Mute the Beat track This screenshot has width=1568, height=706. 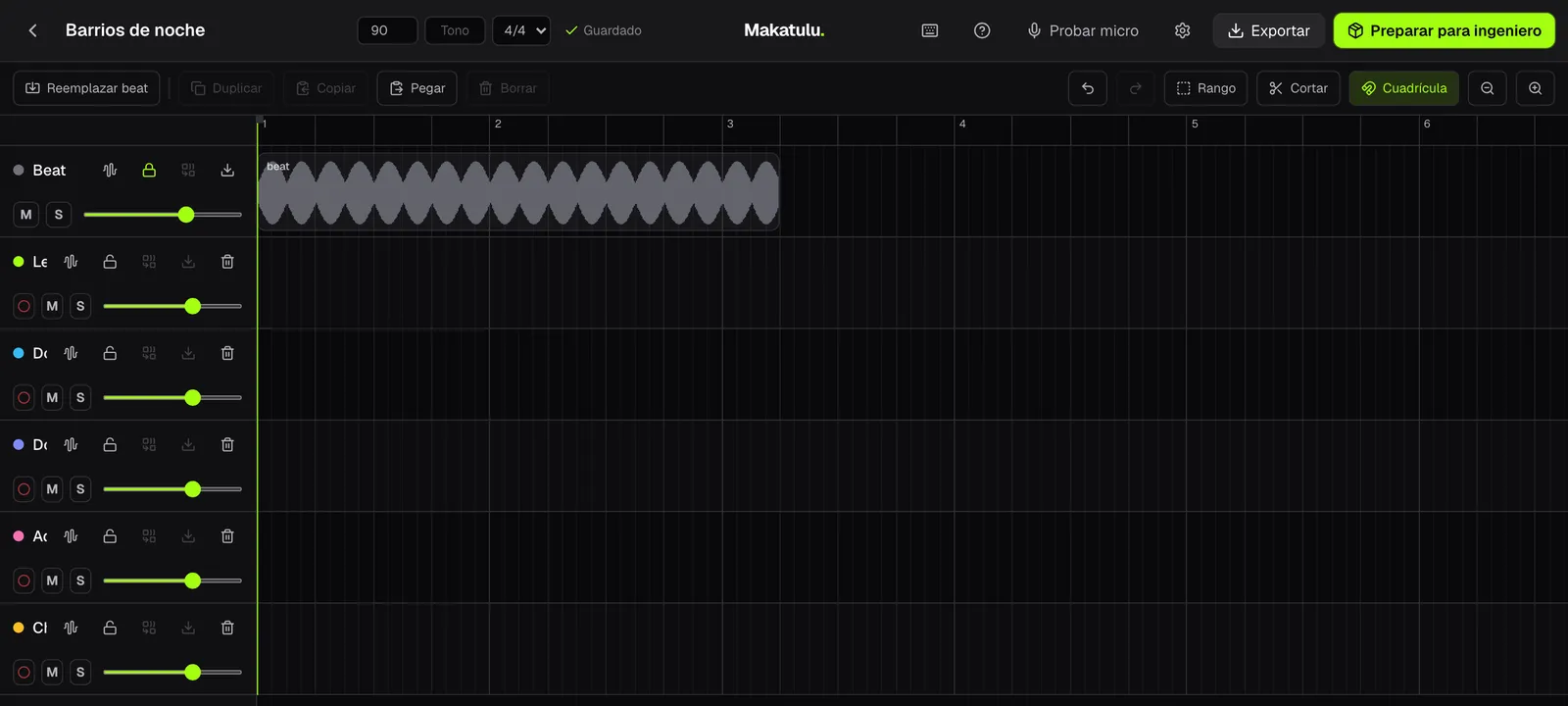(x=26, y=215)
